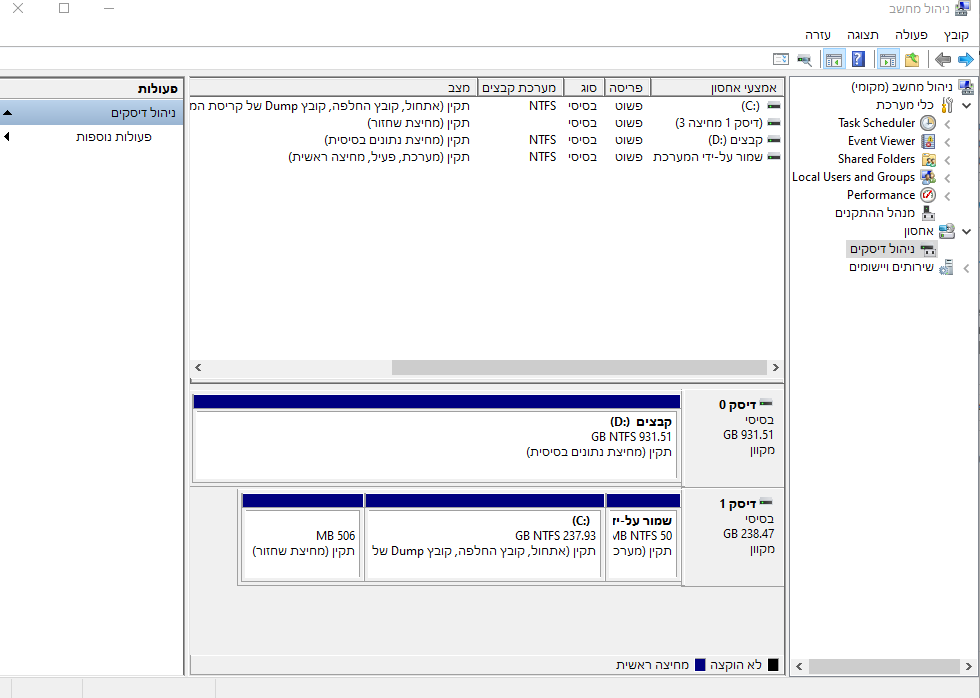Viewport: 980px width, 698px height.
Task: Click the אחסון storage icon in tree
Action: [x=946, y=231]
